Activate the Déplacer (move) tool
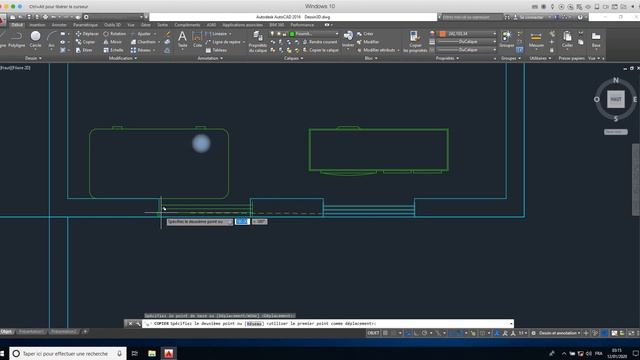This screenshot has height=360, width=640. (x=87, y=34)
